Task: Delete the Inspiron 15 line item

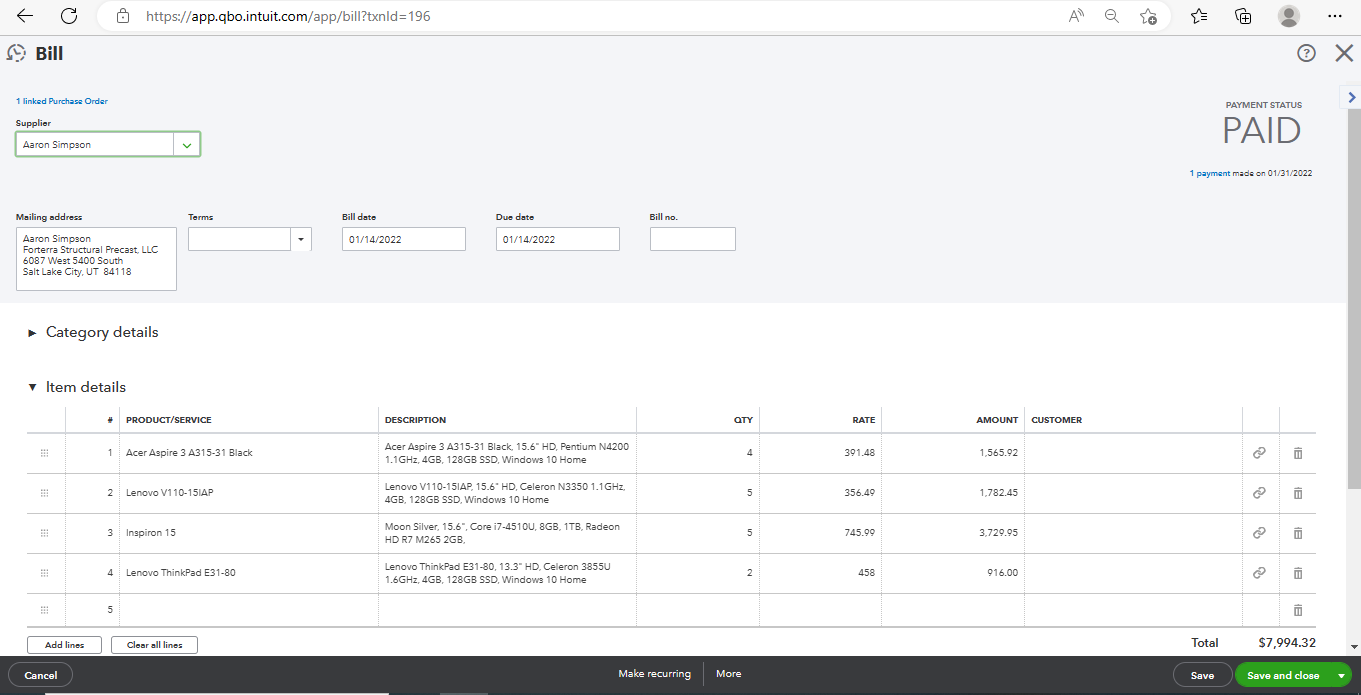Action: pos(1298,533)
